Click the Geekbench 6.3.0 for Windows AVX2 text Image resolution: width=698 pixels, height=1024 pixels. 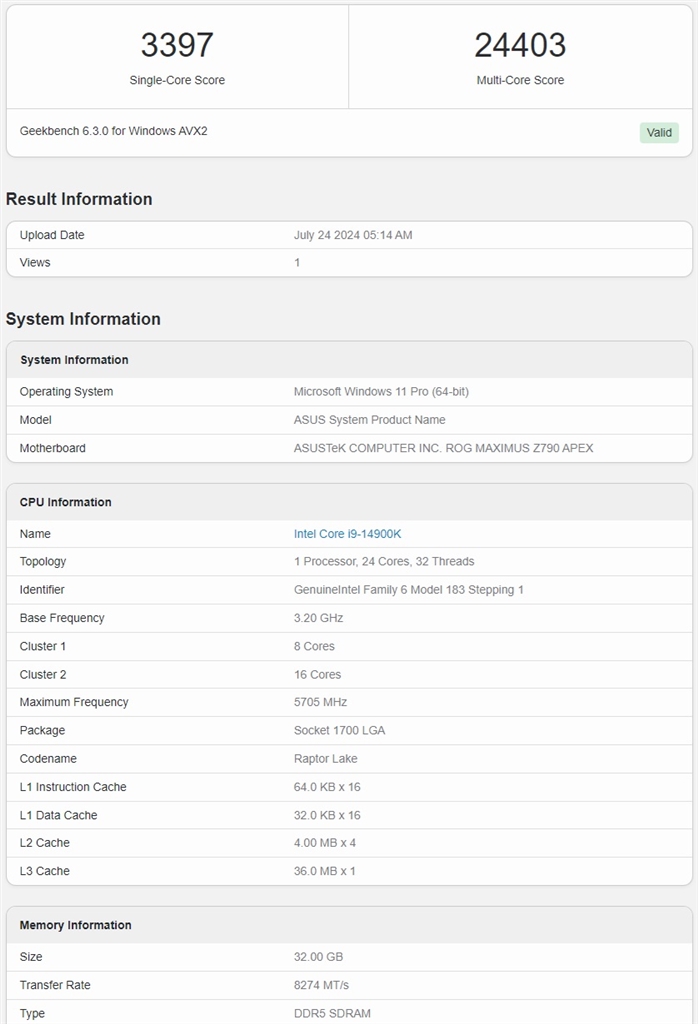[114, 131]
